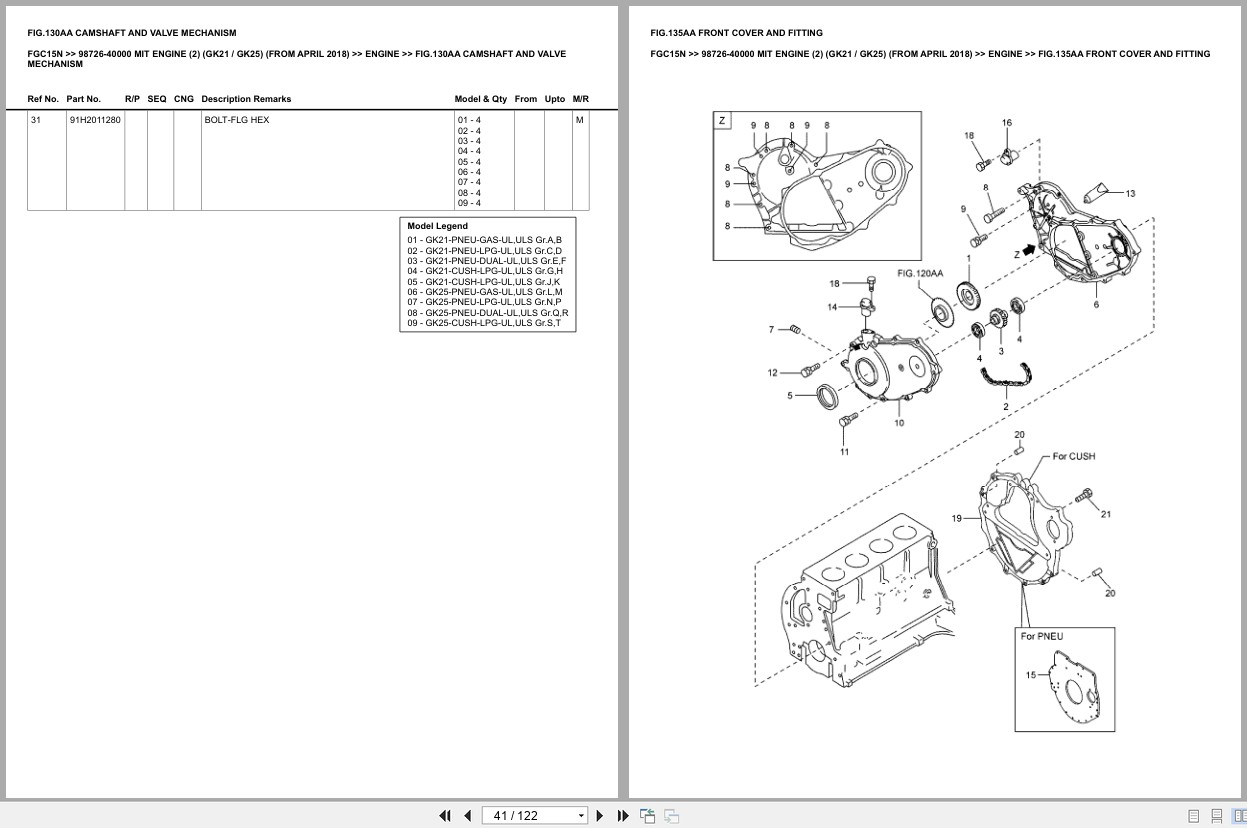Click part callout 11 in diagram

click(x=844, y=452)
